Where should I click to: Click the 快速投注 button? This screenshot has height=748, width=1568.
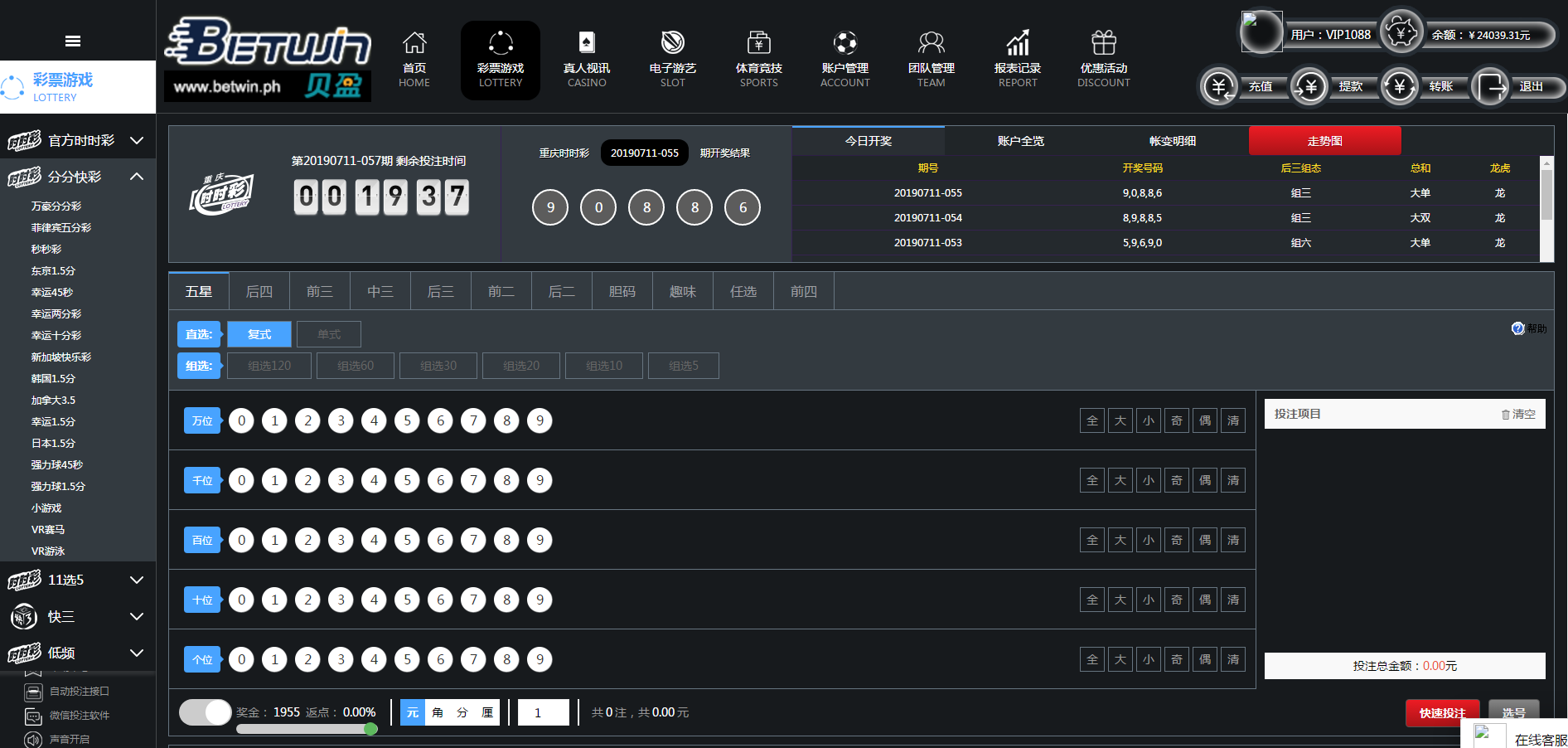pos(1442,712)
